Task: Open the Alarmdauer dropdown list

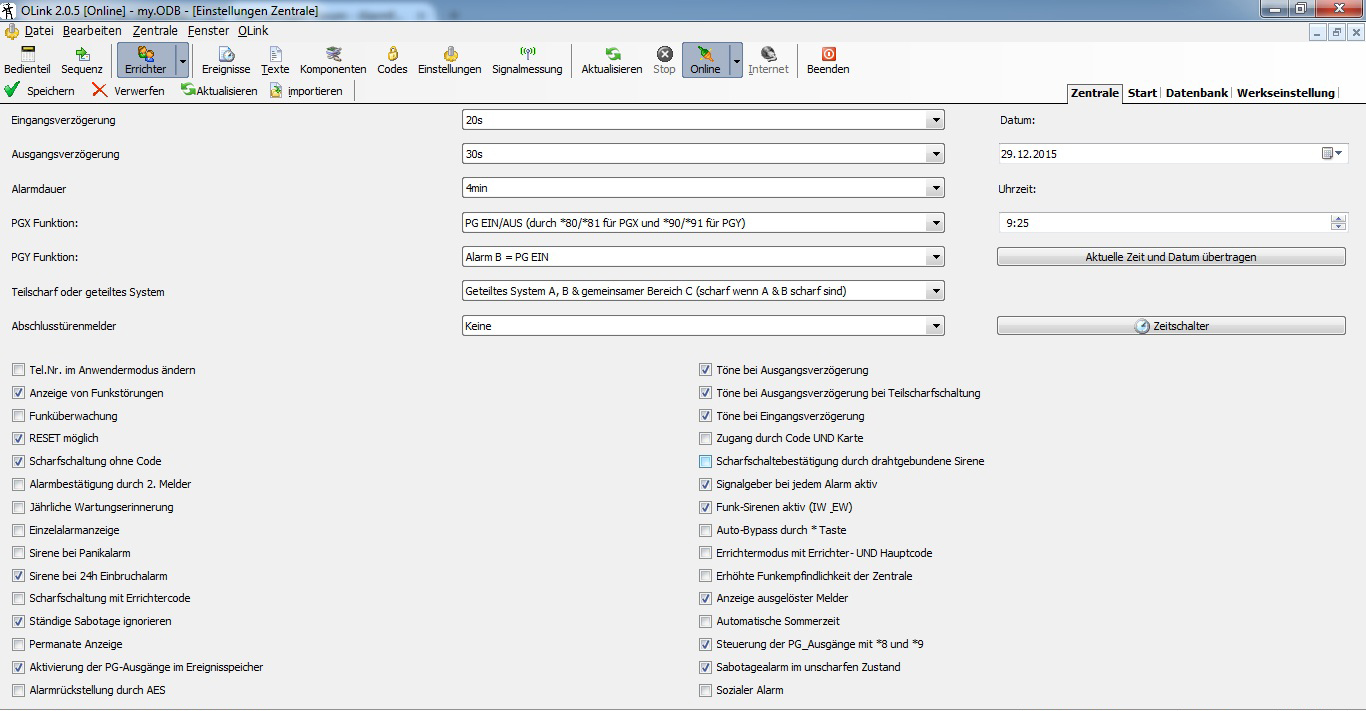Action: coord(935,188)
